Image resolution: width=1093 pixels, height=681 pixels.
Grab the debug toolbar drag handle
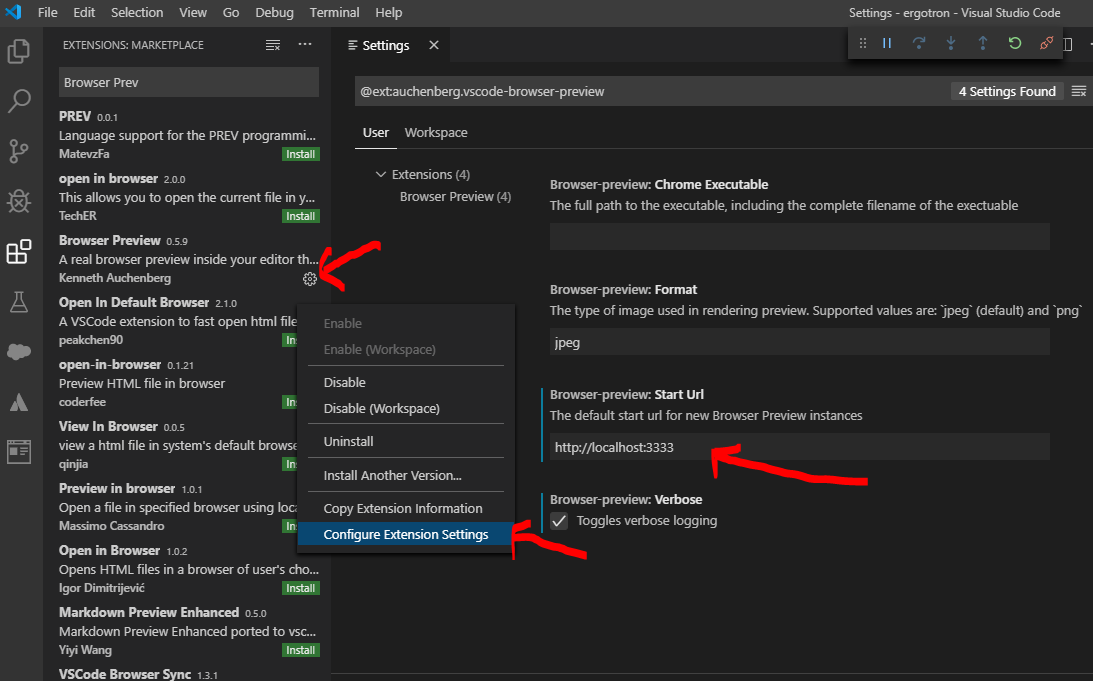[862, 43]
